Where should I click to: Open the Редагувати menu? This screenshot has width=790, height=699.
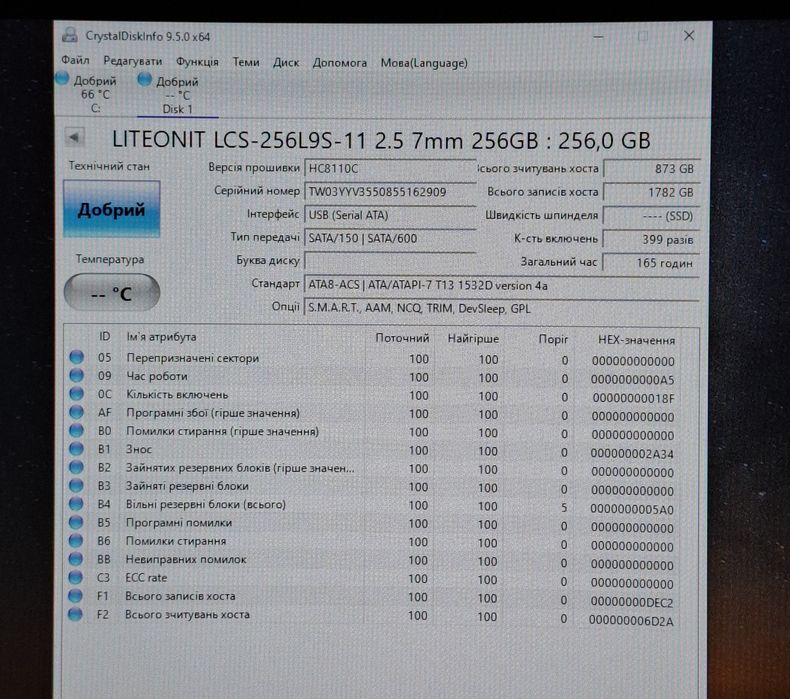(x=133, y=61)
